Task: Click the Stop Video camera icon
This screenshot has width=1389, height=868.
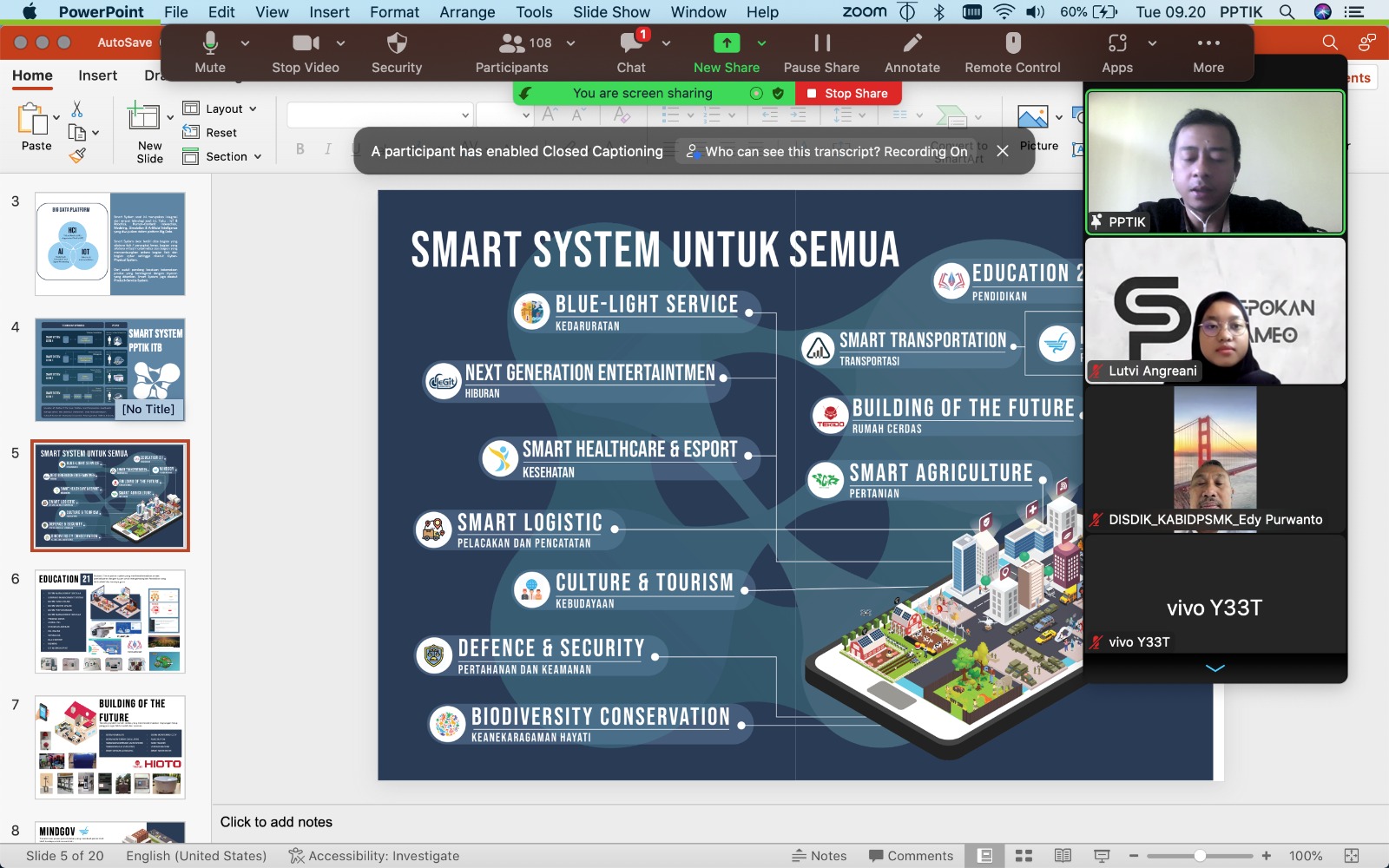Action: pos(306,43)
